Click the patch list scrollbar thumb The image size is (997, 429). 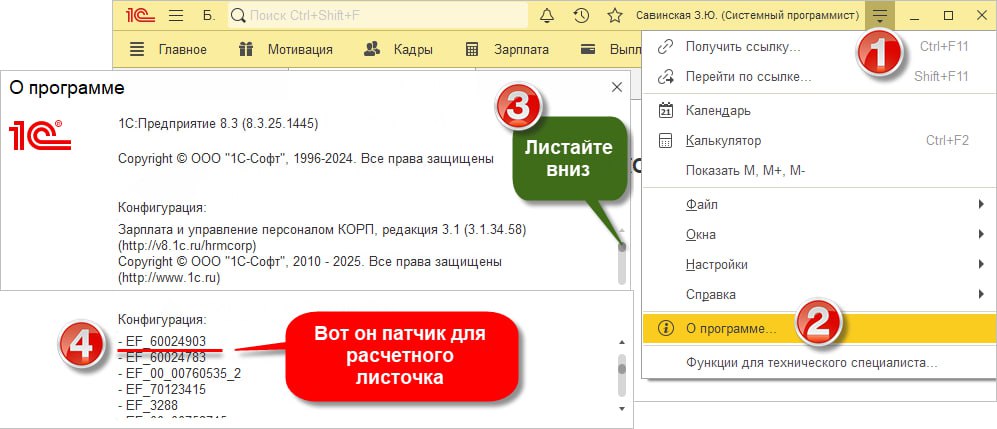(622, 368)
